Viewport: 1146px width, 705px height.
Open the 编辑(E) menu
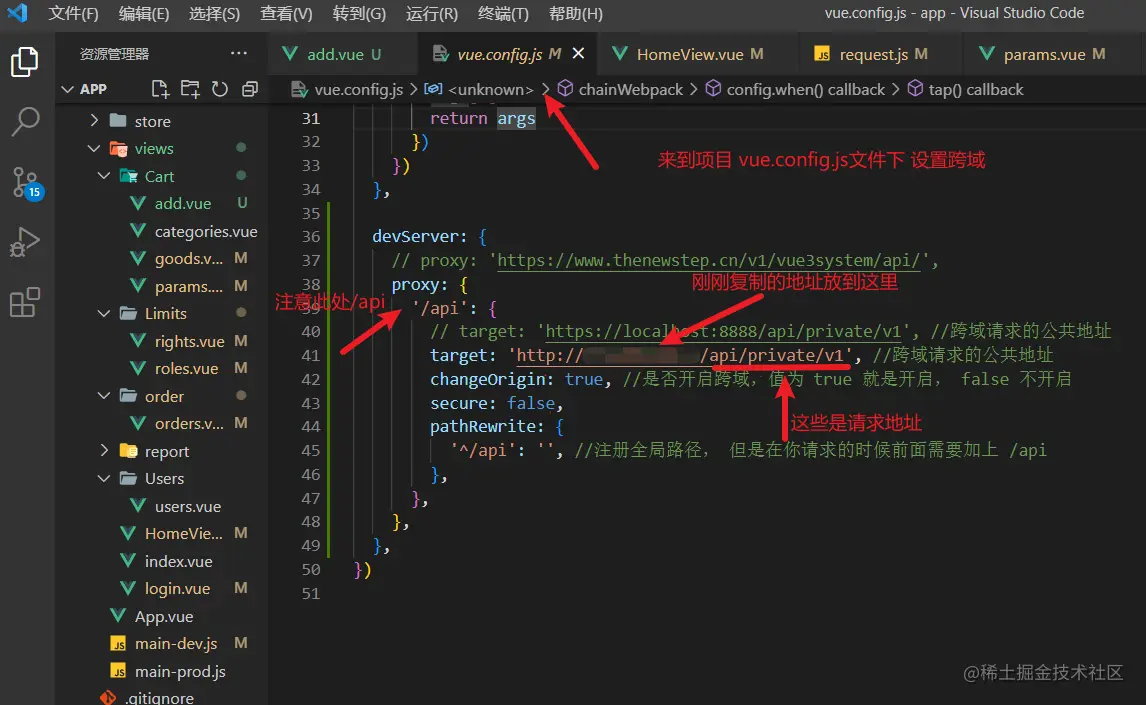click(x=143, y=14)
